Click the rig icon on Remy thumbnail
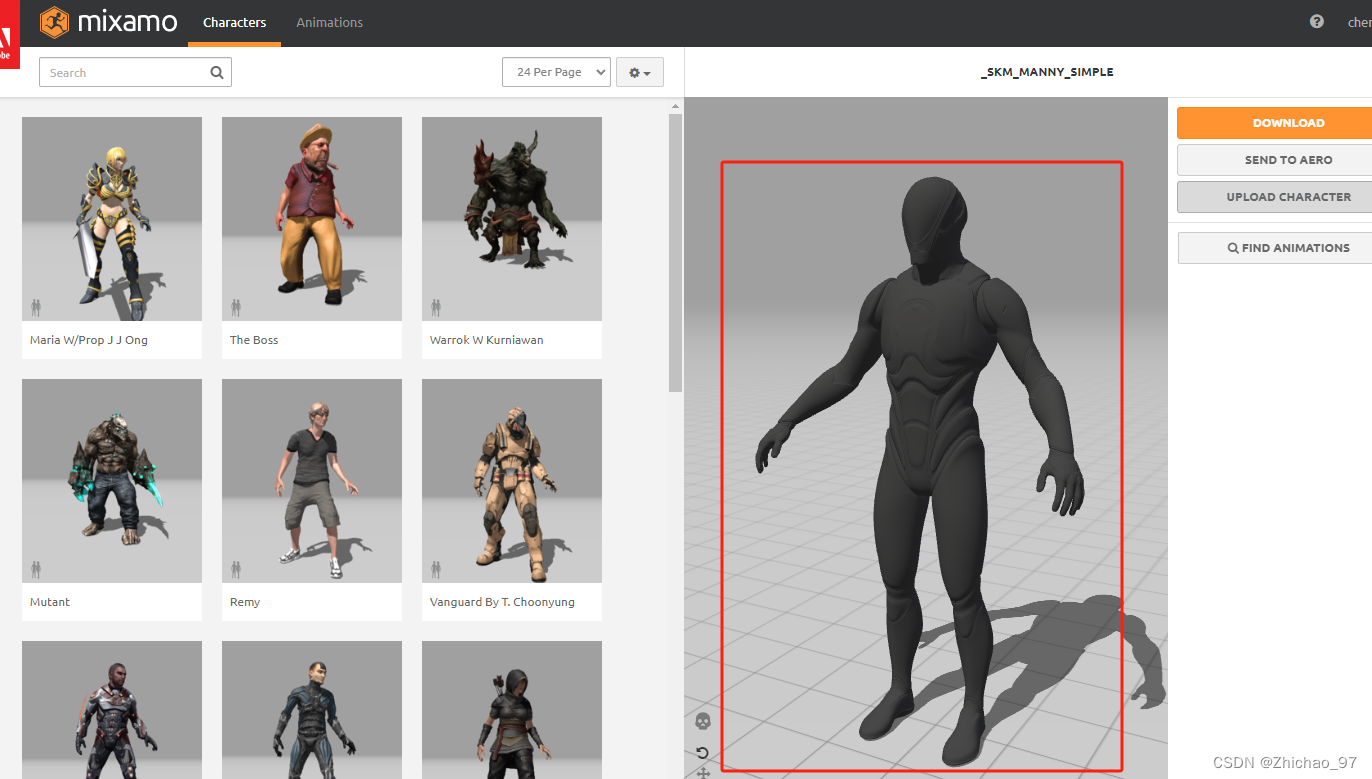Viewport: 1372px width, 779px height. click(x=236, y=569)
